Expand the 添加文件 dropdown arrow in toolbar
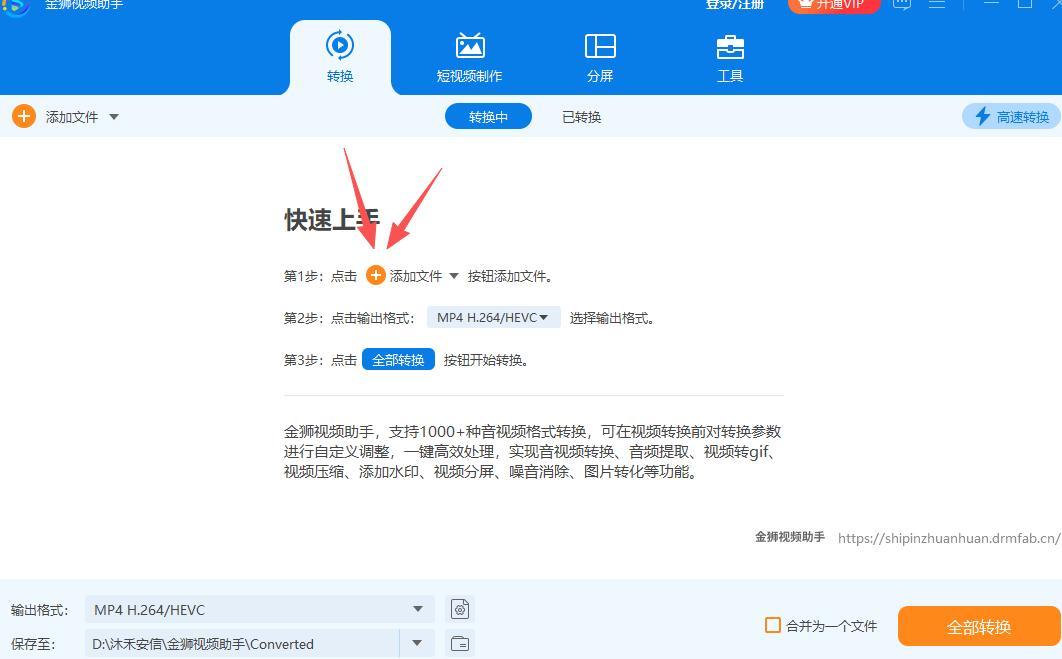1062x659 pixels. (114, 116)
